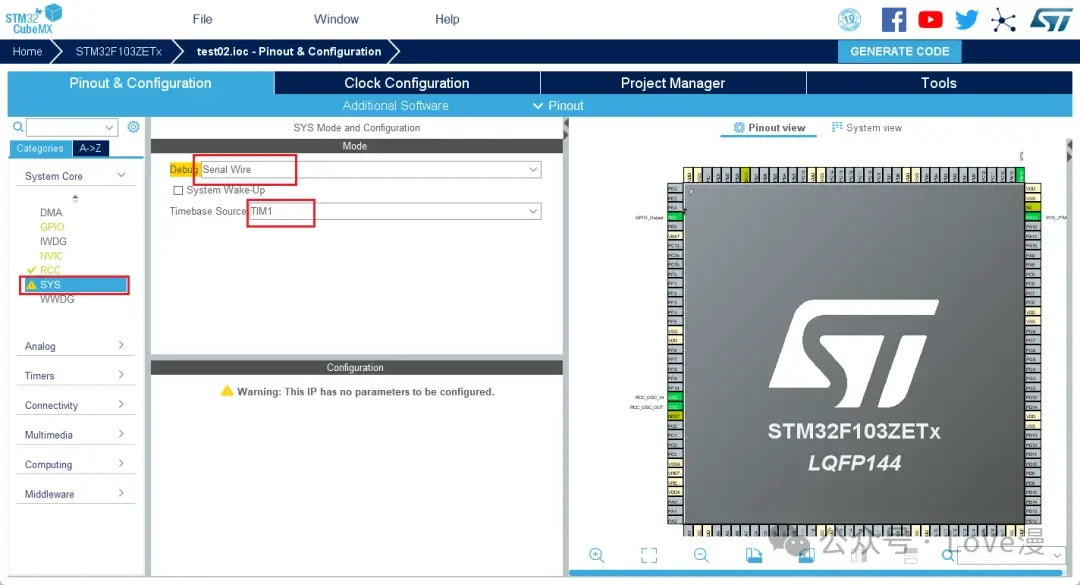The height and width of the screenshot is (585, 1080).
Task: Open the Help menu
Action: [x=447, y=19]
